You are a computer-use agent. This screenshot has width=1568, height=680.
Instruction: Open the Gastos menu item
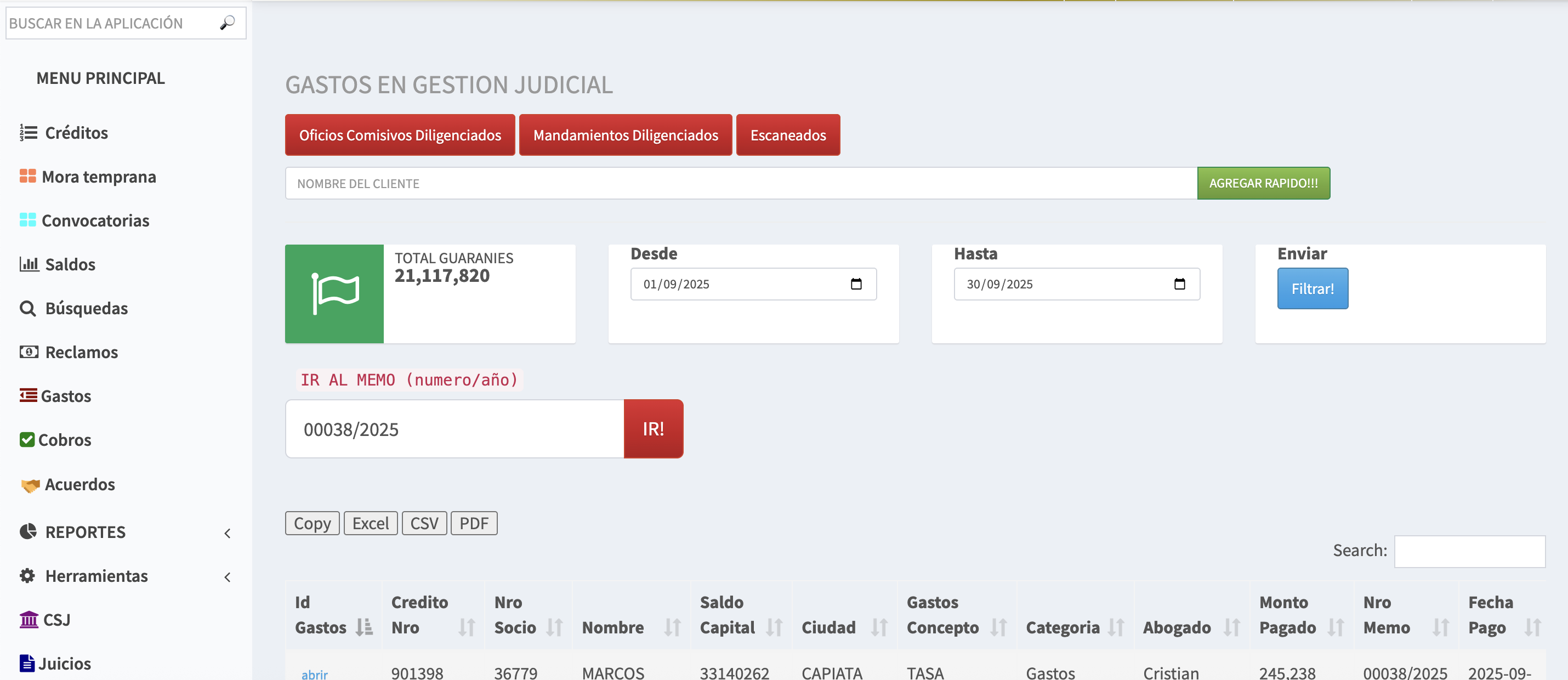pos(65,396)
